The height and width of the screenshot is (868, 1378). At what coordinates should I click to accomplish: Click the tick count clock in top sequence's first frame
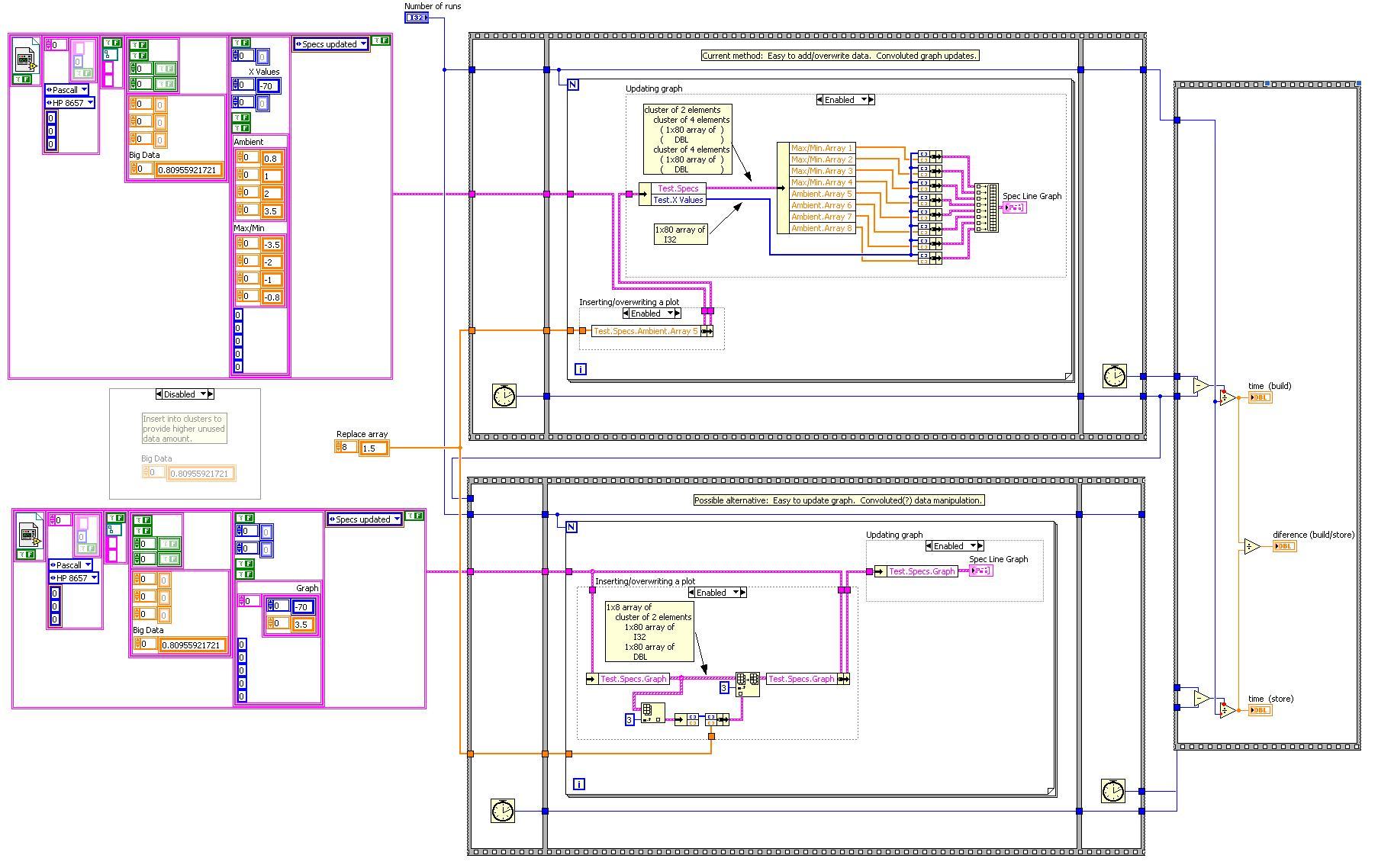tap(504, 396)
